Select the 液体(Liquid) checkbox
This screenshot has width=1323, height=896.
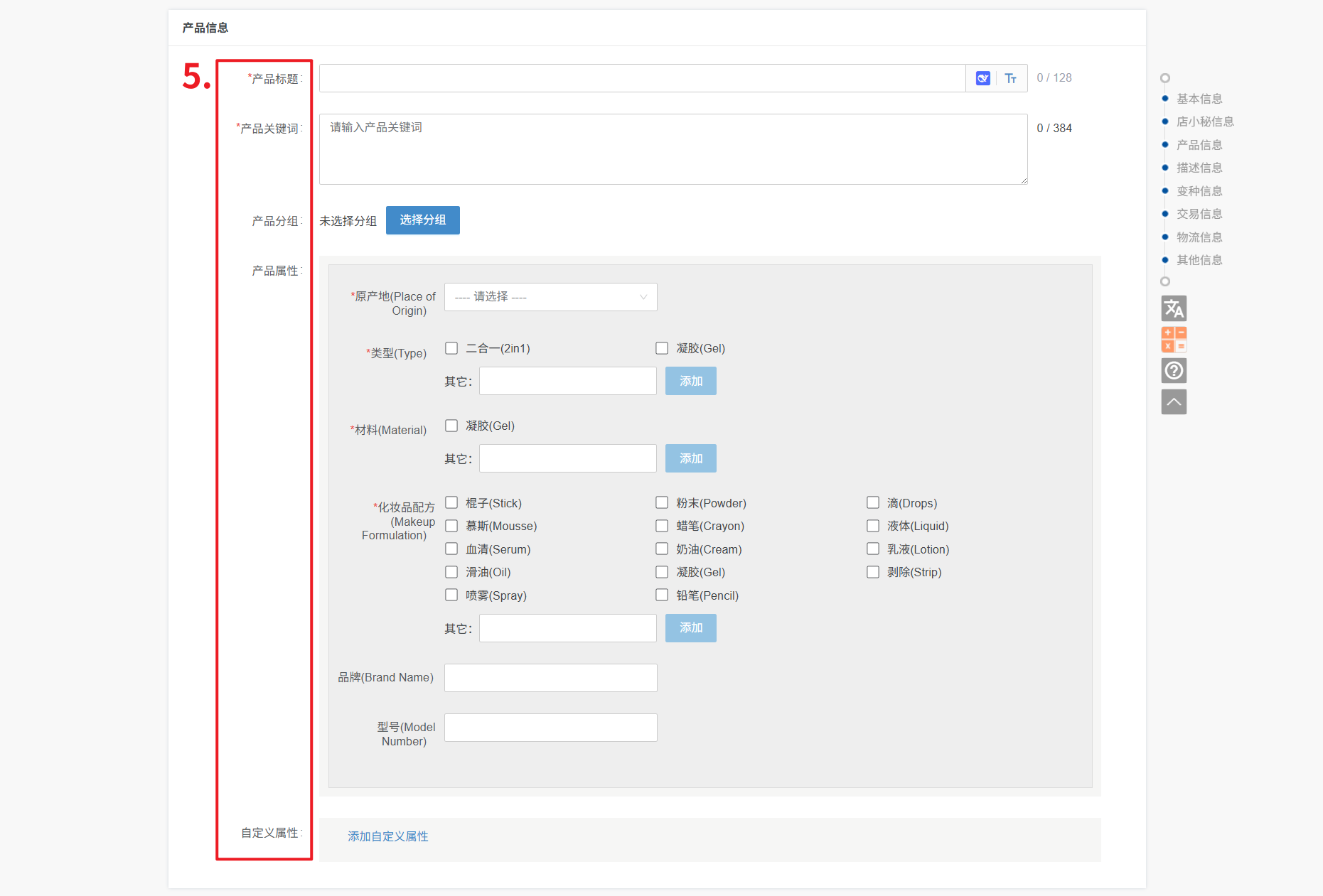coord(873,526)
